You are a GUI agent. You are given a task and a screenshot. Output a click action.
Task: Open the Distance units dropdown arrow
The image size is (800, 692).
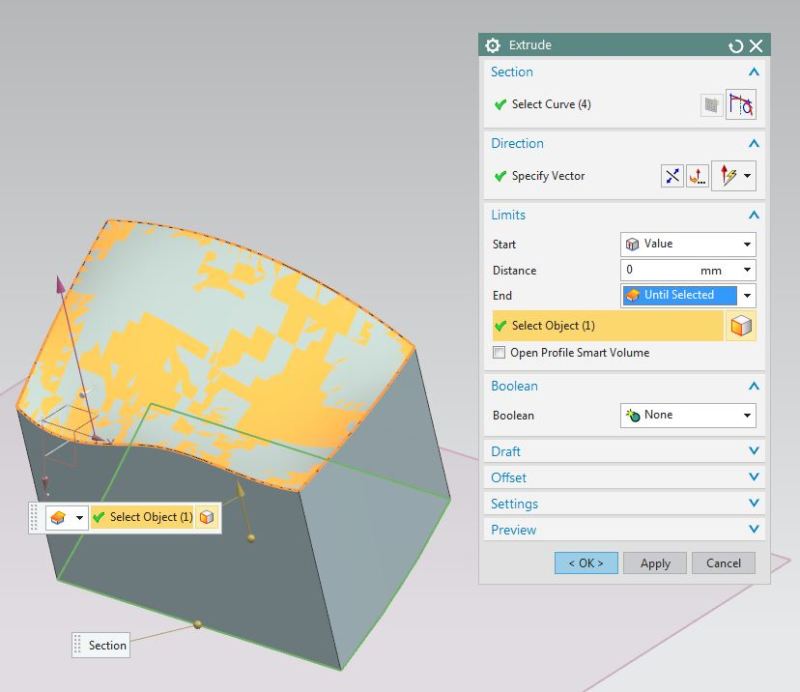point(747,270)
